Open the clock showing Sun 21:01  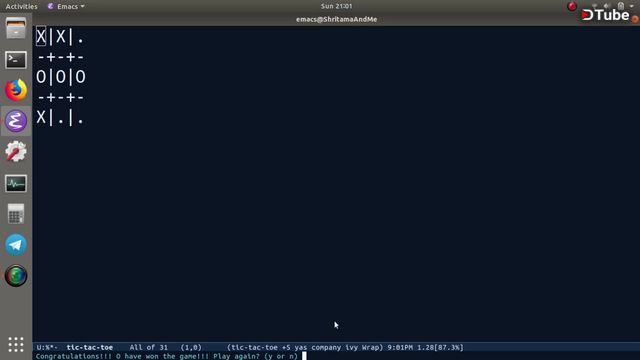click(x=336, y=6)
